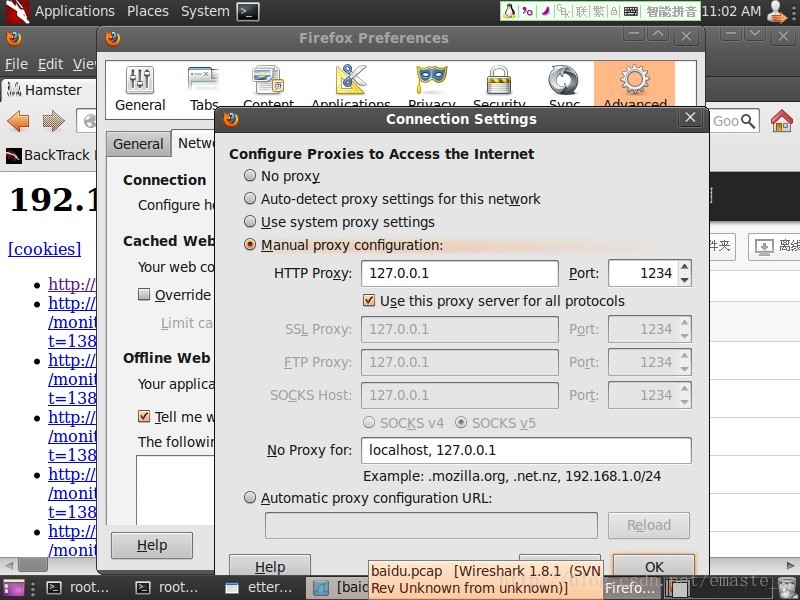Open the Applications preferences pane icon

pos(351,80)
